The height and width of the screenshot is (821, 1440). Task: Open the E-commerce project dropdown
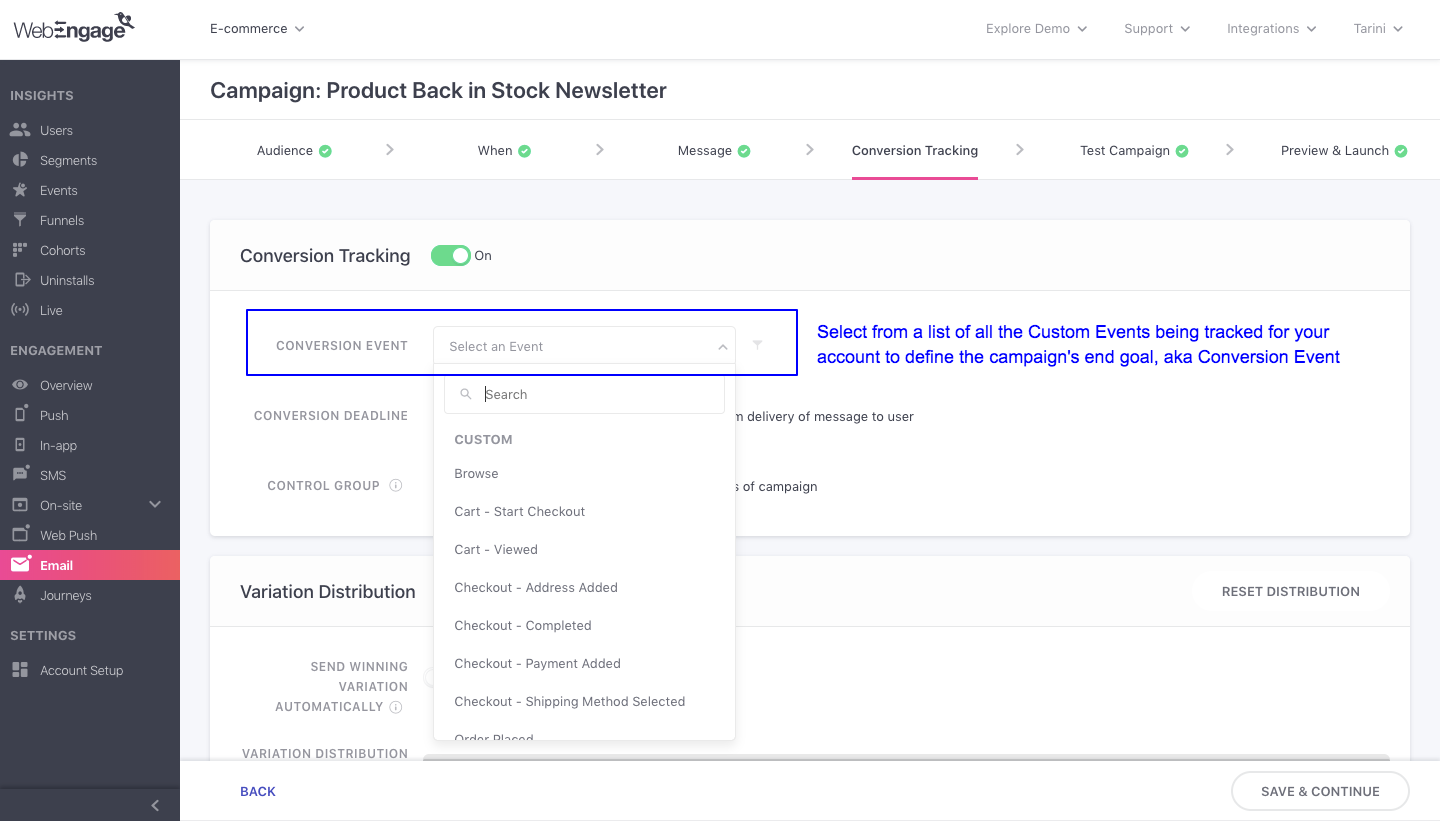point(257,28)
